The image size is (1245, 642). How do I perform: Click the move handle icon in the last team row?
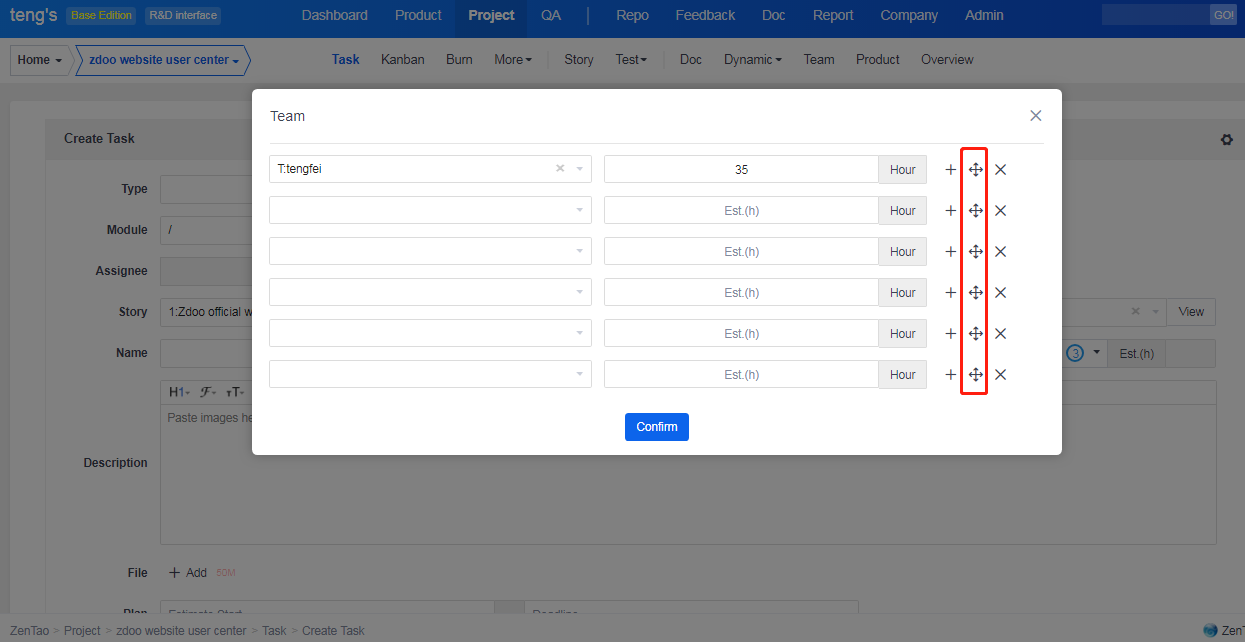[975, 375]
